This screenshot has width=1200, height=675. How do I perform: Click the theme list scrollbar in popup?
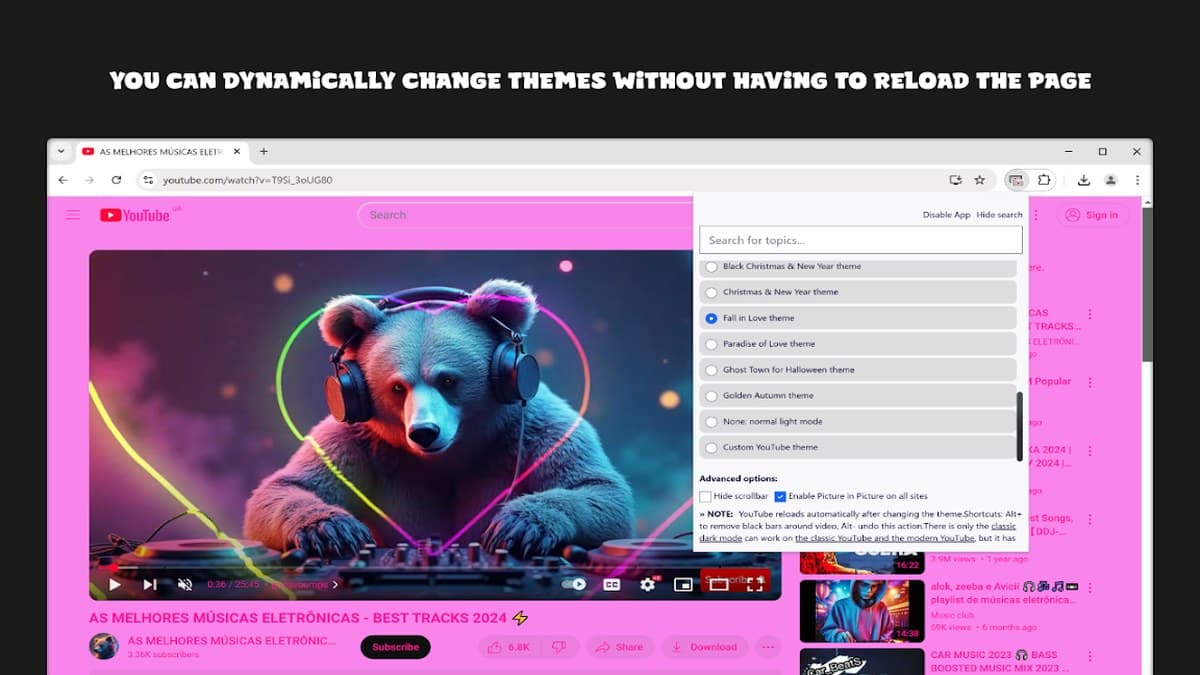pyautogui.click(x=1019, y=427)
